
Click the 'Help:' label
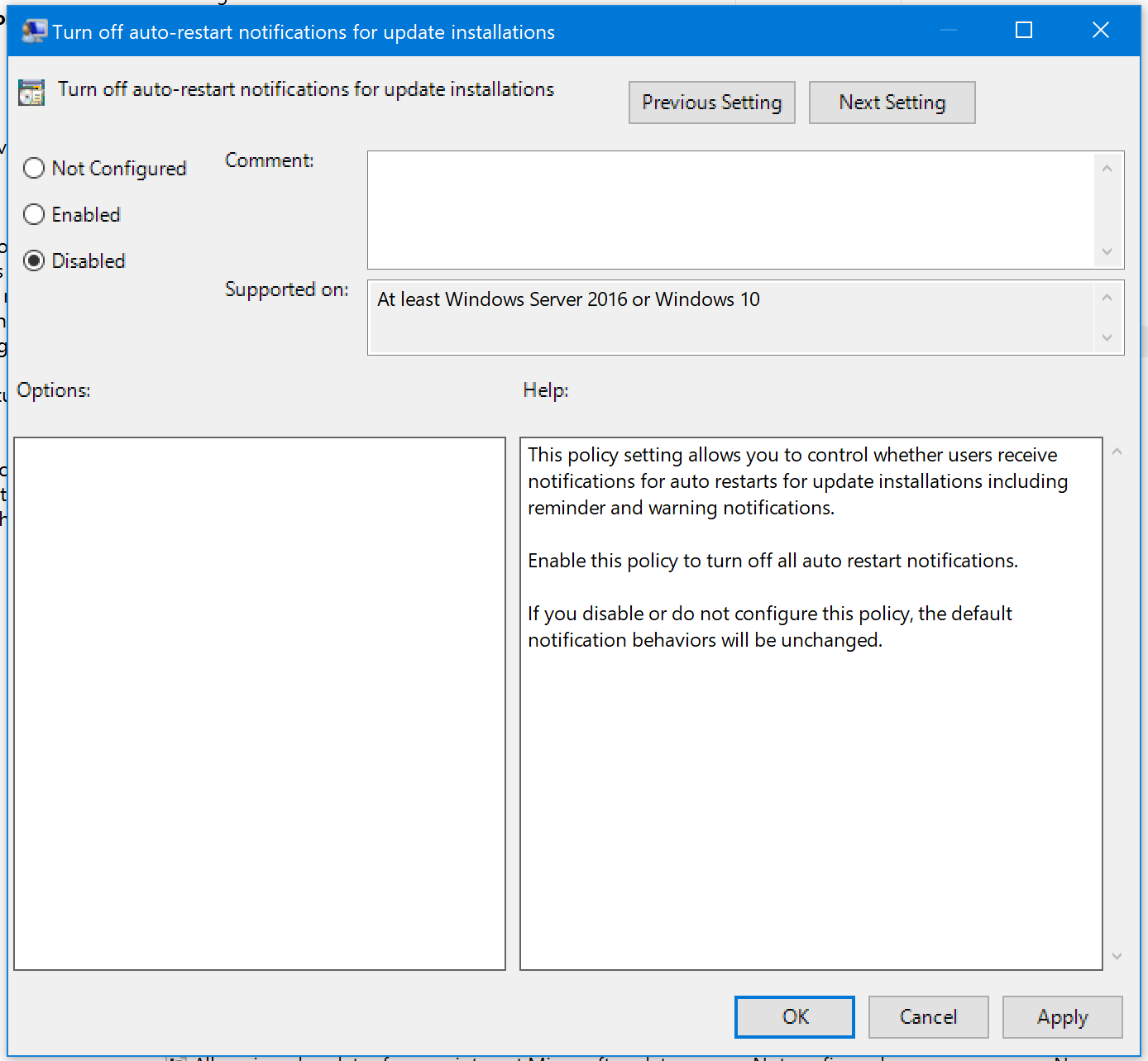546,390
